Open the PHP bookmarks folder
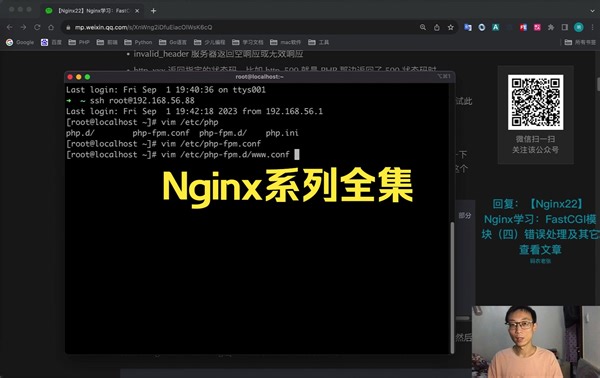The image size is (600, 378). pos(79,42)
